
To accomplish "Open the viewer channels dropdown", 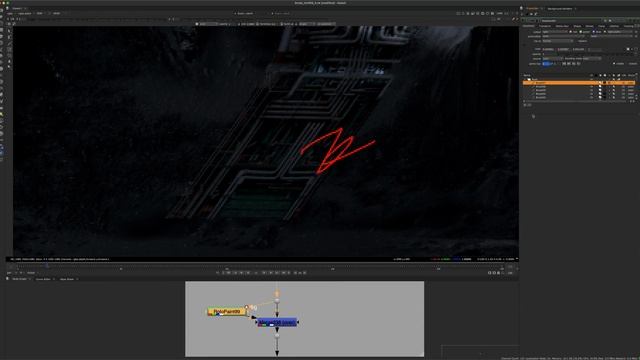I will (10, 13).
